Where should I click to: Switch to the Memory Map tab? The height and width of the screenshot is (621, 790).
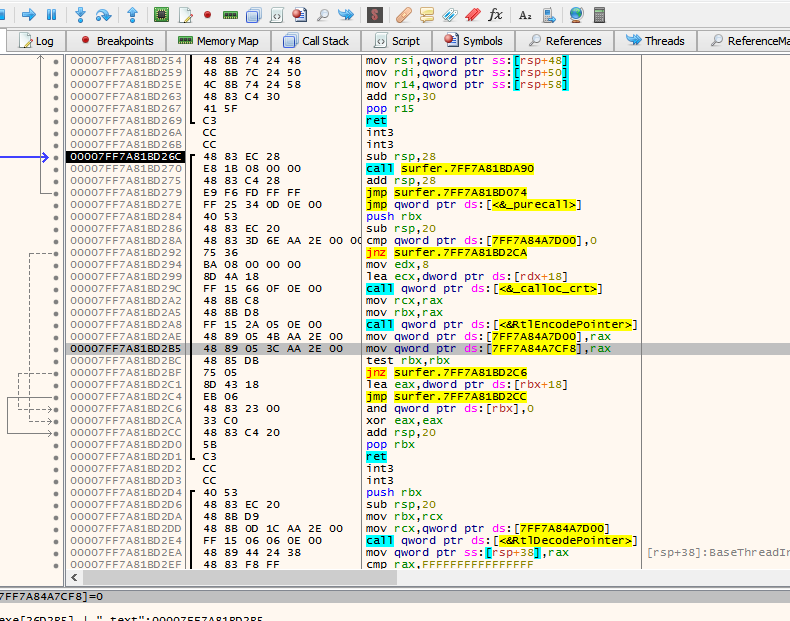point(218,41)
